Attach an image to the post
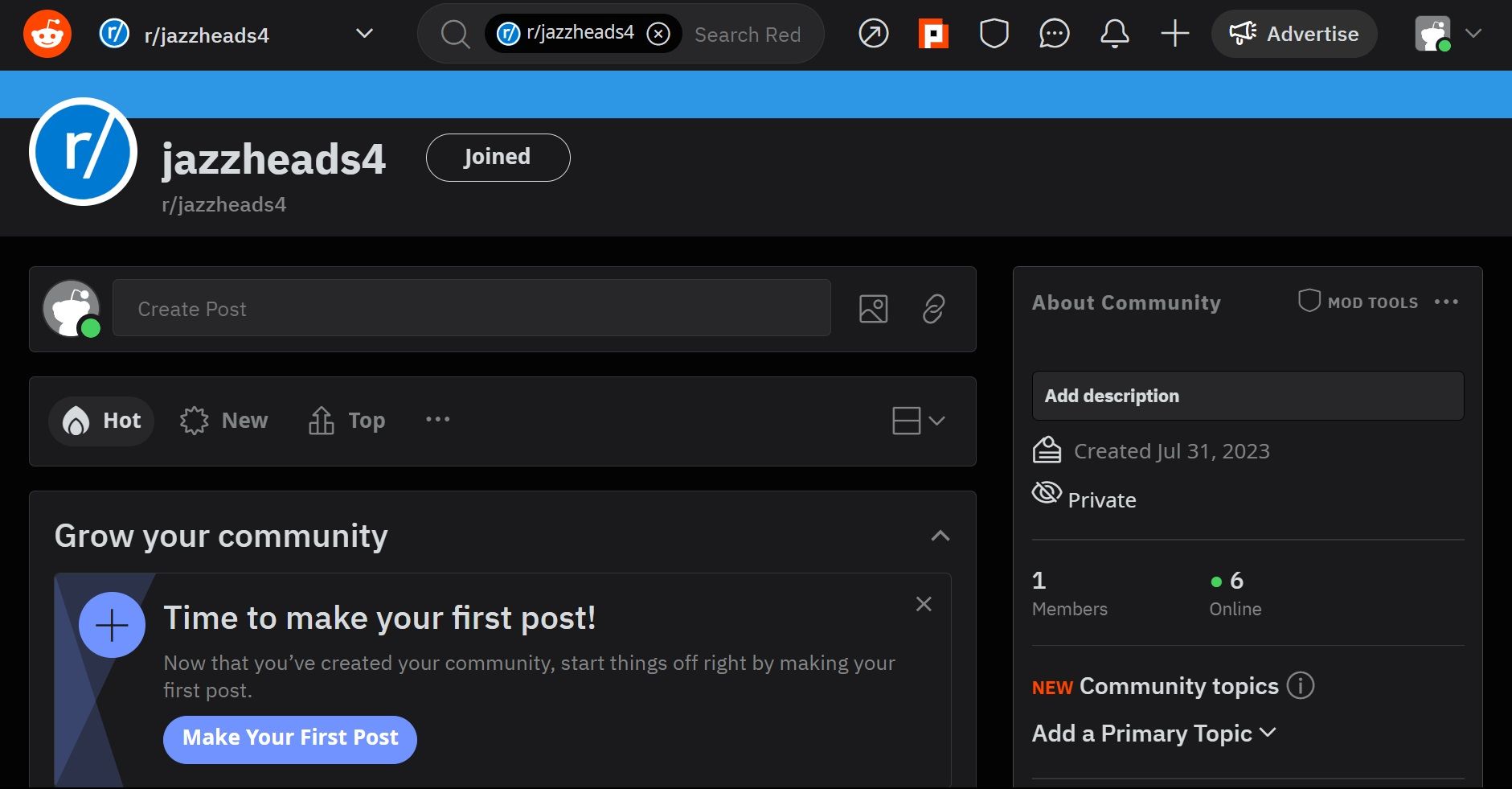The image size is (1512, 789). pyautogui.click(x=873, y=308)
